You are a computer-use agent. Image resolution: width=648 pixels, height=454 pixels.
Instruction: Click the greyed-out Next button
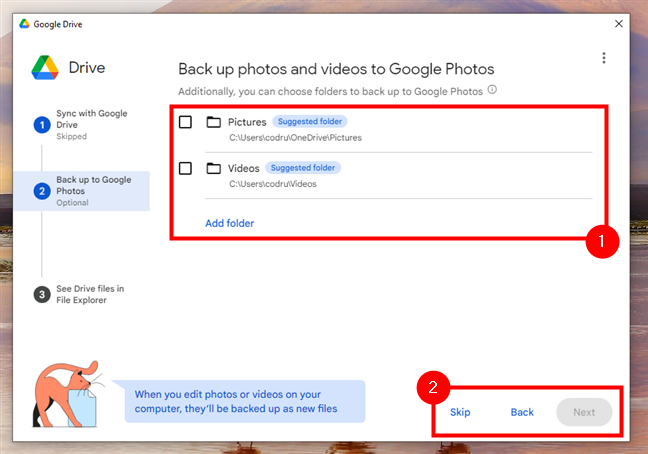[x=584, y=412]
